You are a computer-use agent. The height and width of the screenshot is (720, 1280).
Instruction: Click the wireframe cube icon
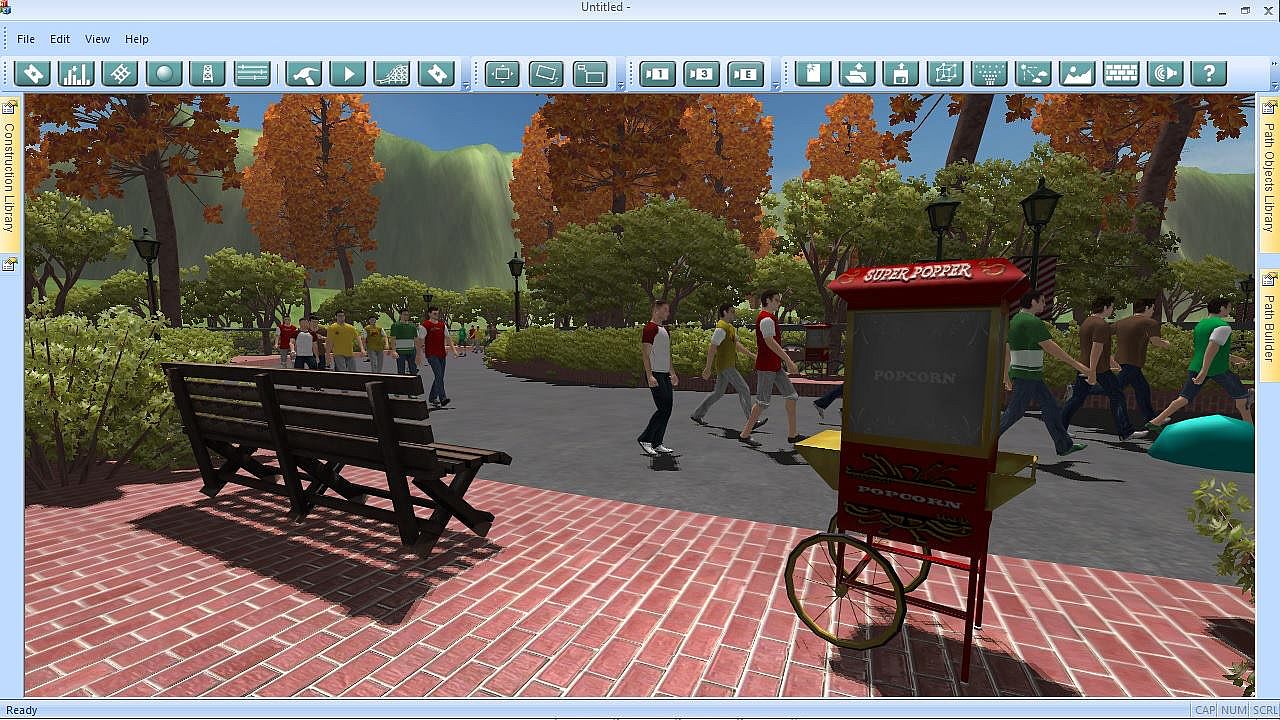(x=945, y=73)
